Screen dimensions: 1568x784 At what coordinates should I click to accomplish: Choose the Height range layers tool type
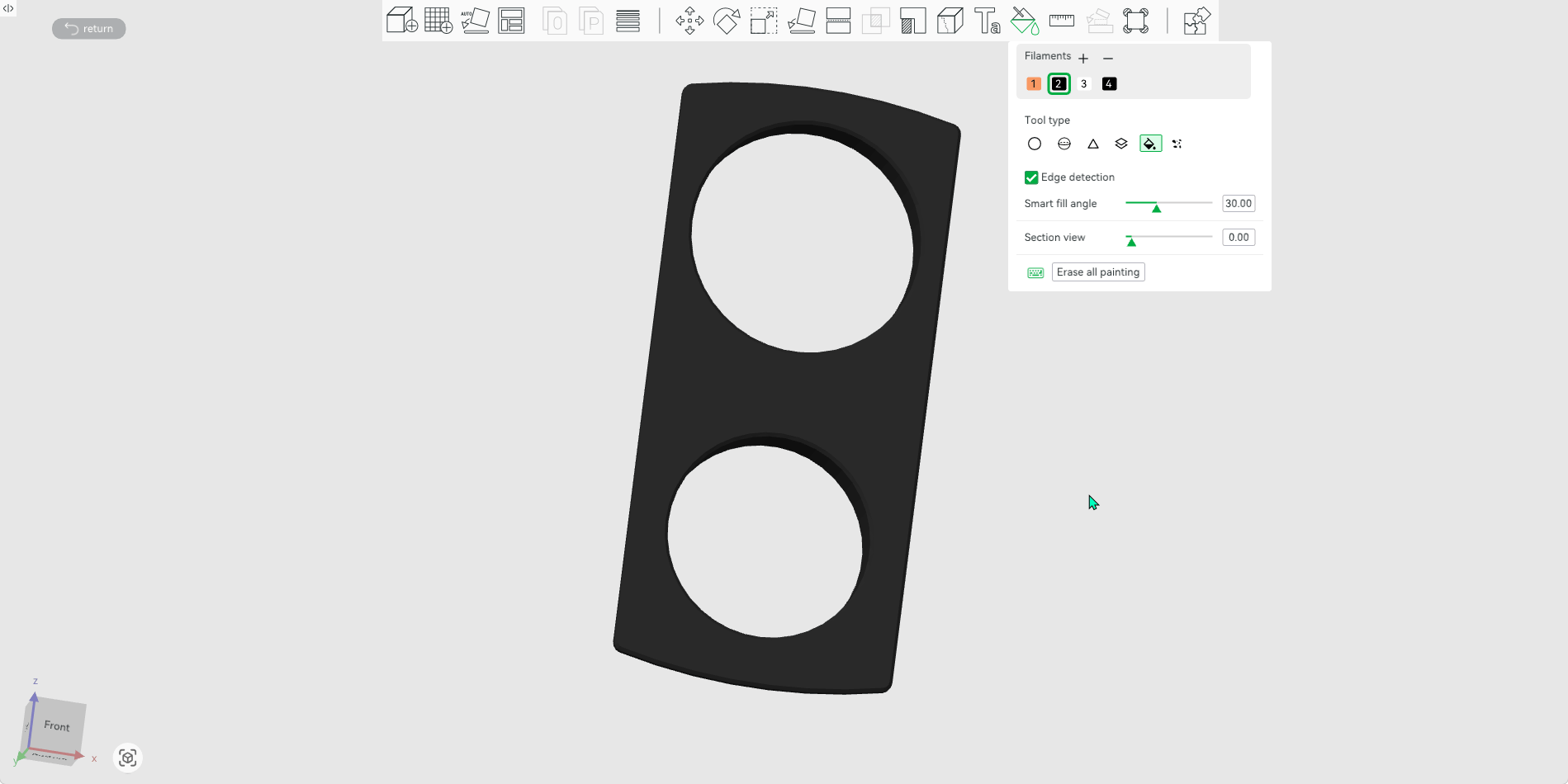(x=1121, y=144)
